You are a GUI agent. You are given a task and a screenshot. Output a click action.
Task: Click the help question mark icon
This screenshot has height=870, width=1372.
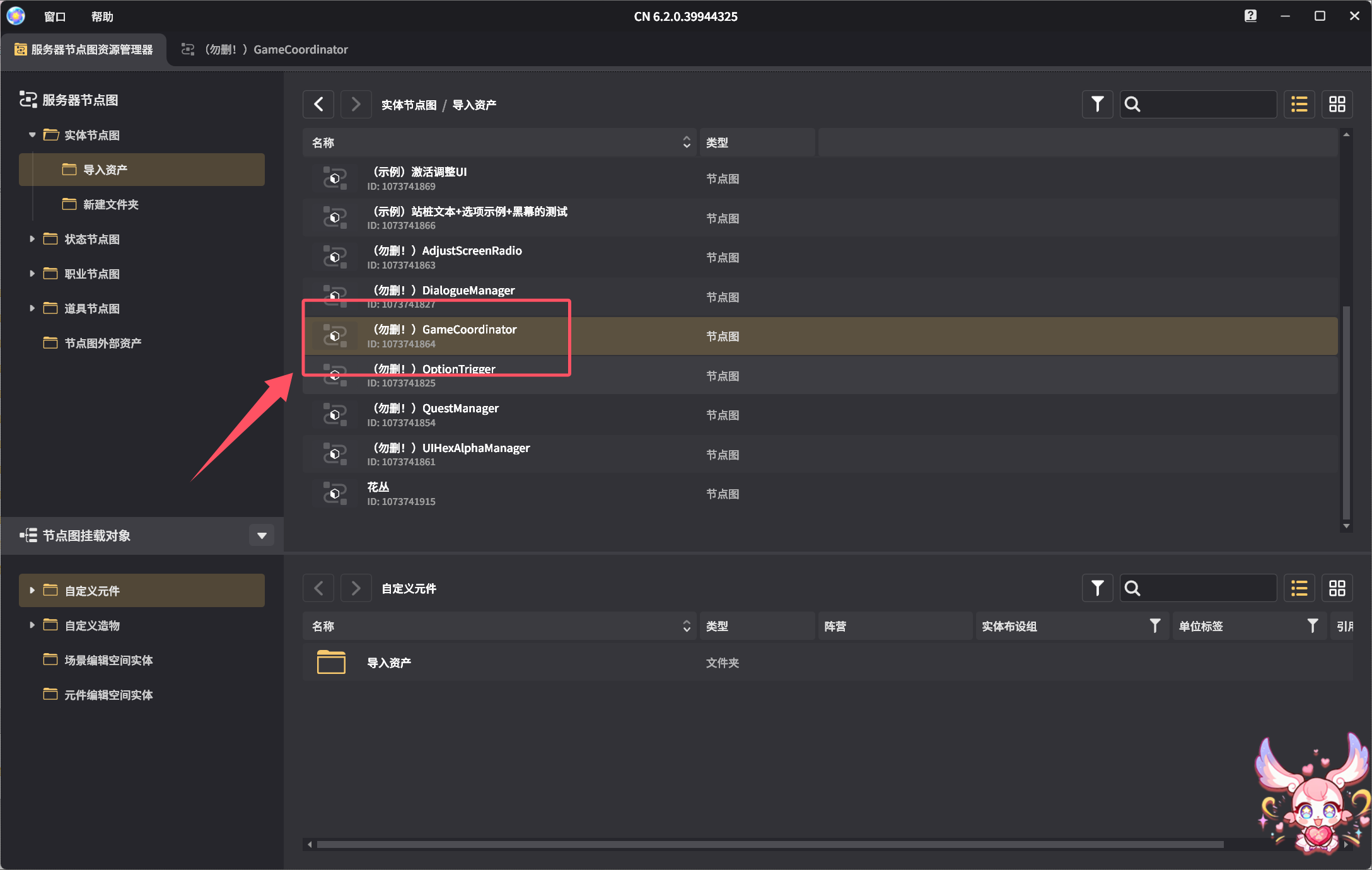pos(1250,16)
